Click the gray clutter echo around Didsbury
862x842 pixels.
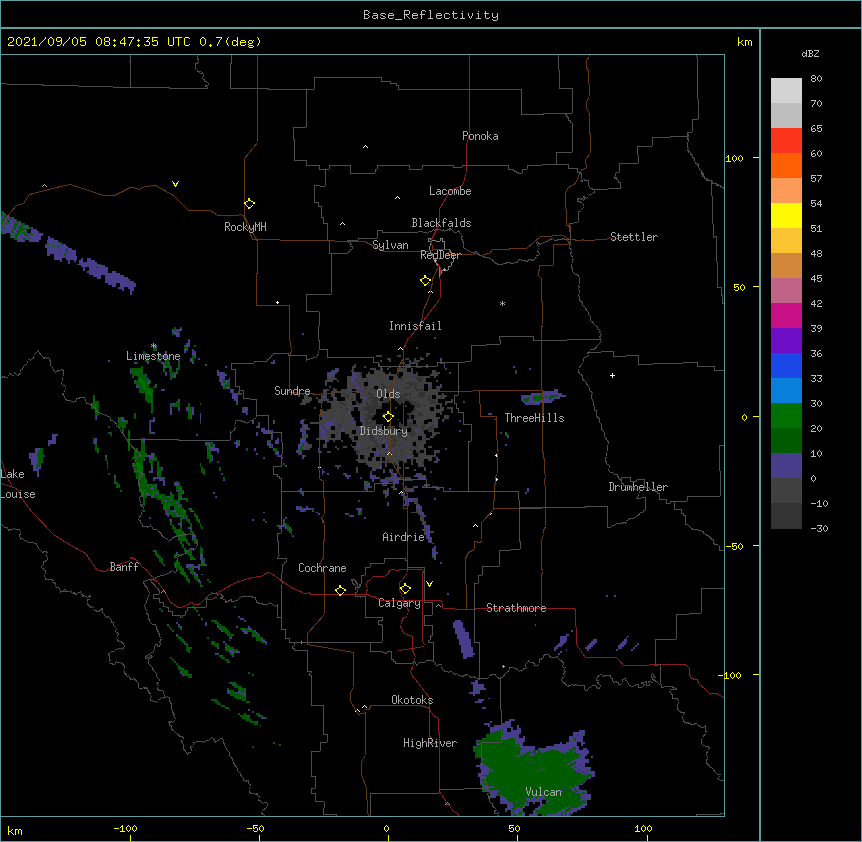385,418
